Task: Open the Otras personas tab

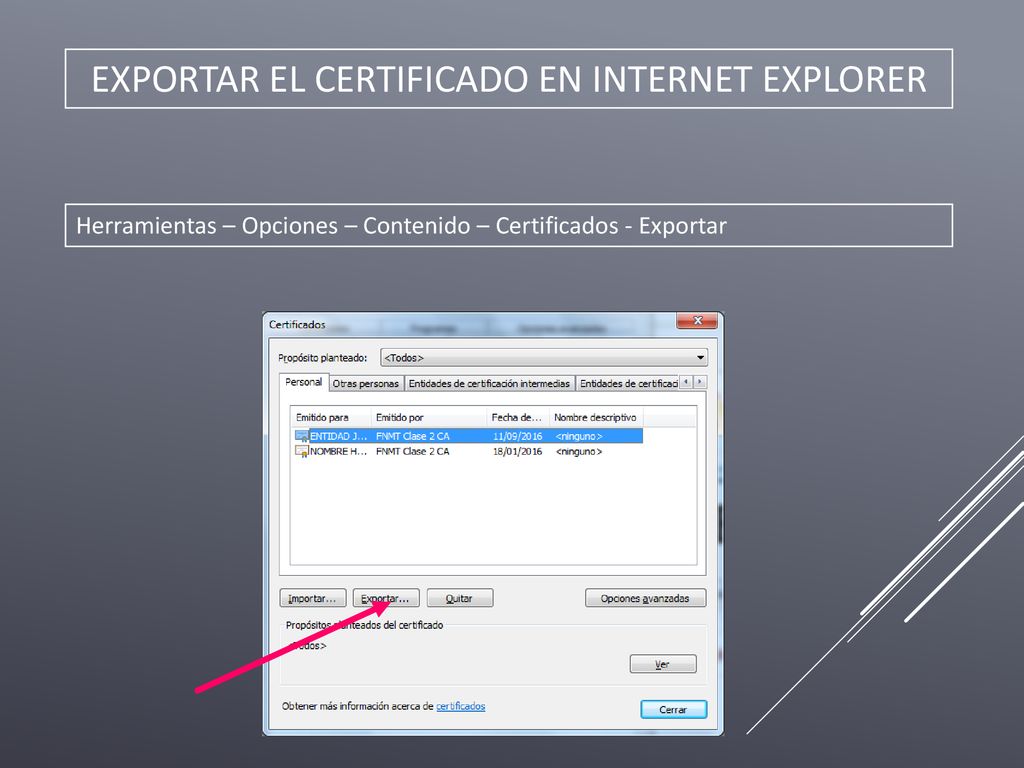Action: click(366, 383)
